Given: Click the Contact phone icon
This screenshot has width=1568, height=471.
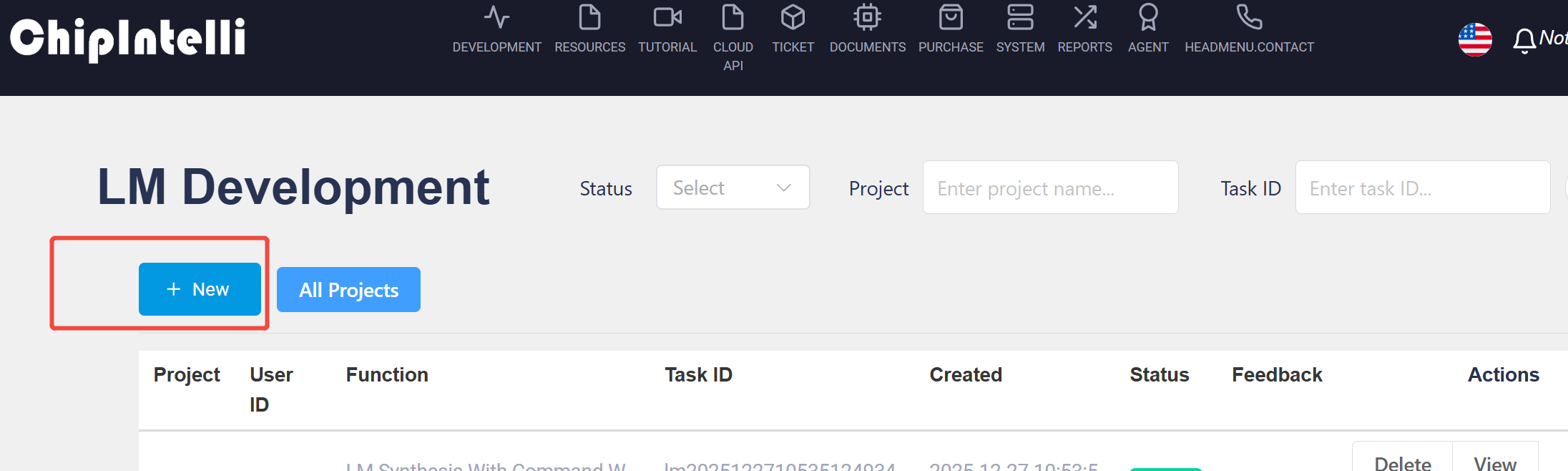Looking at the screenshot, I should point(1249,17).
